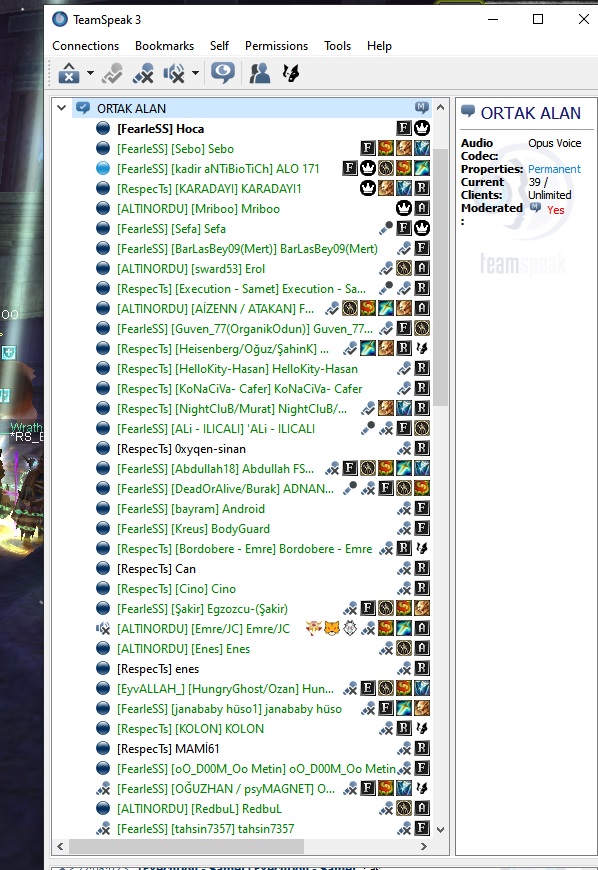Click the moderated Yes value in info panel
This screenshot has height=870, width=598.
click(555, 210)
